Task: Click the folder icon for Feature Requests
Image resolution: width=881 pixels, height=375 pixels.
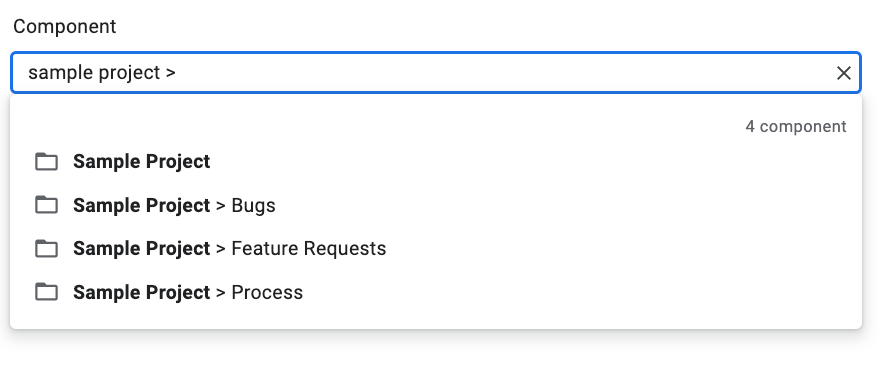Action: coord(47,249)
